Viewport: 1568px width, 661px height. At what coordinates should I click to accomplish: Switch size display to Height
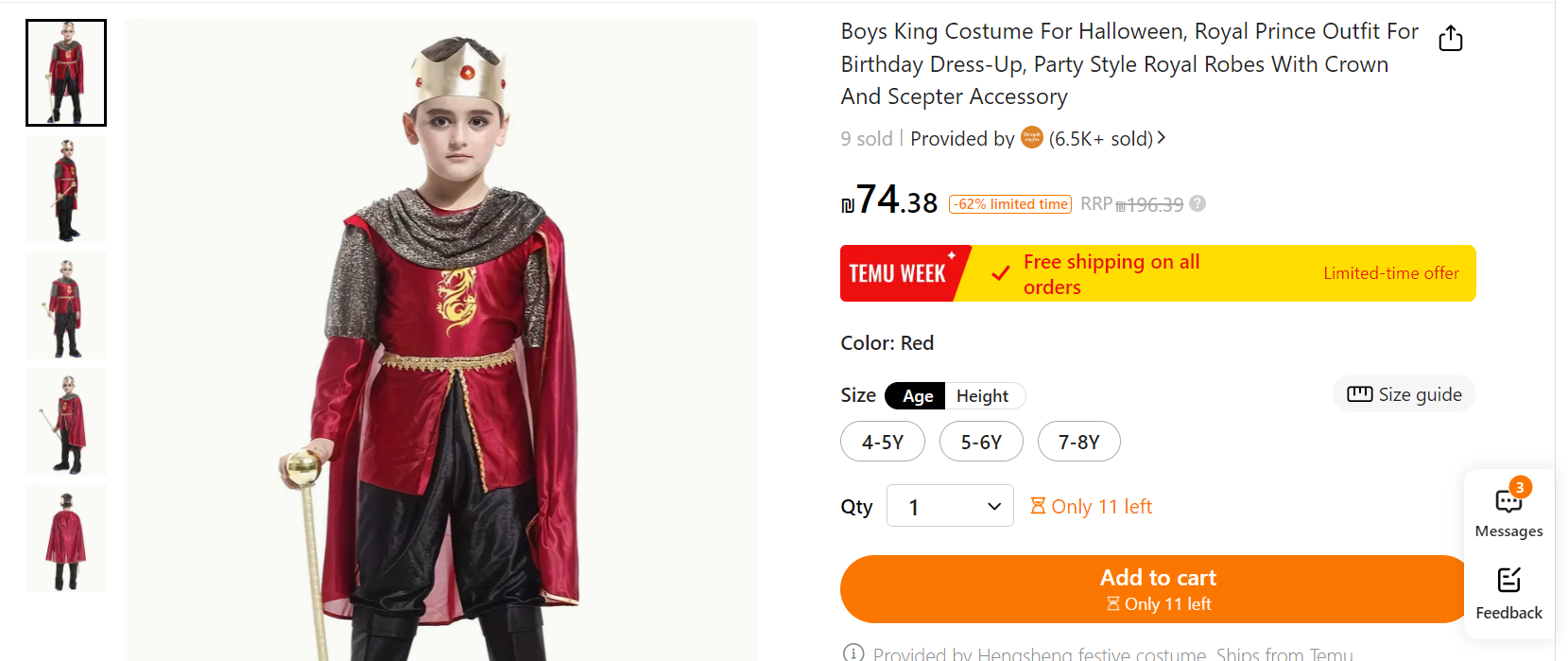982,396
